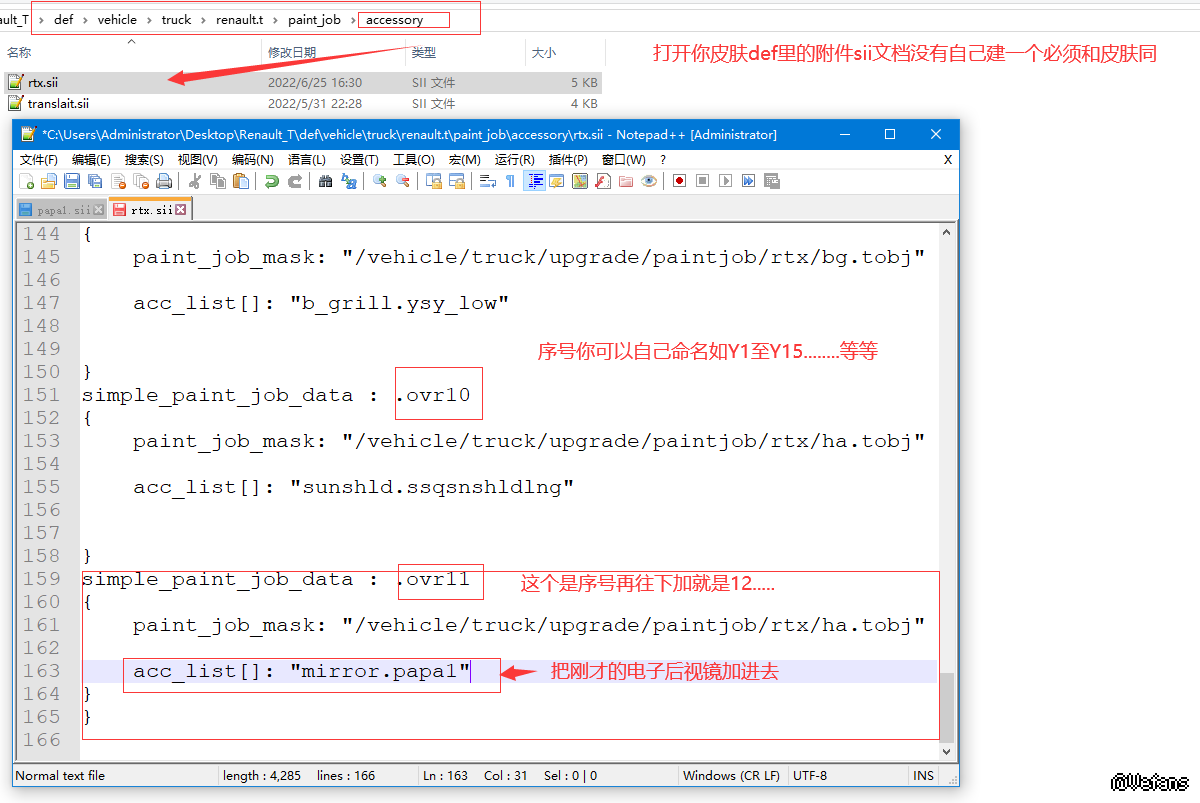The width and height of the screenshot is (1200, 803).
Task: Click the New file toolbar icon
Action: [x=27, y=181]
